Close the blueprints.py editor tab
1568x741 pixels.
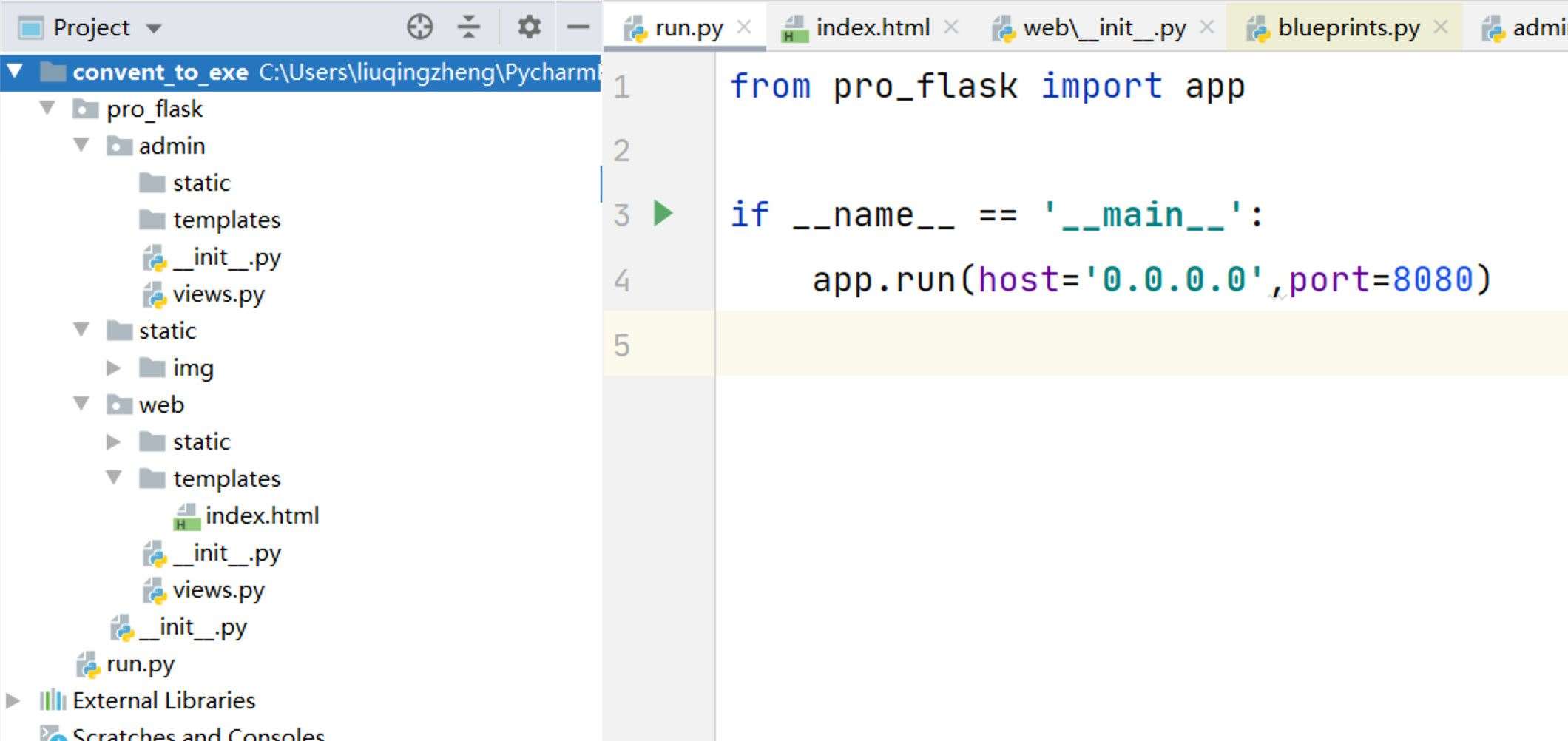click(1441, 27)
